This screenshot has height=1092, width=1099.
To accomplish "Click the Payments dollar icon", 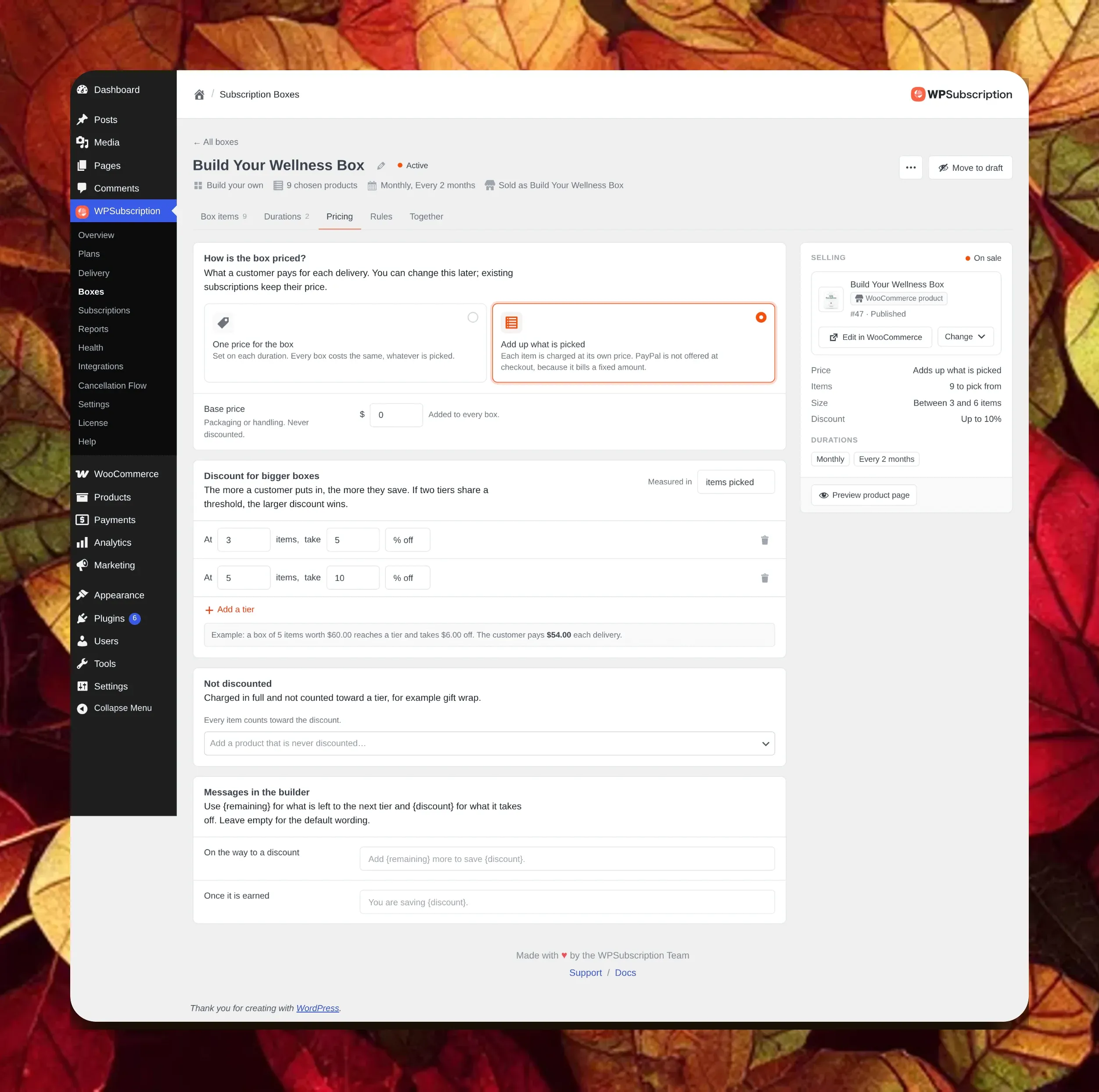I will [83, 519].
